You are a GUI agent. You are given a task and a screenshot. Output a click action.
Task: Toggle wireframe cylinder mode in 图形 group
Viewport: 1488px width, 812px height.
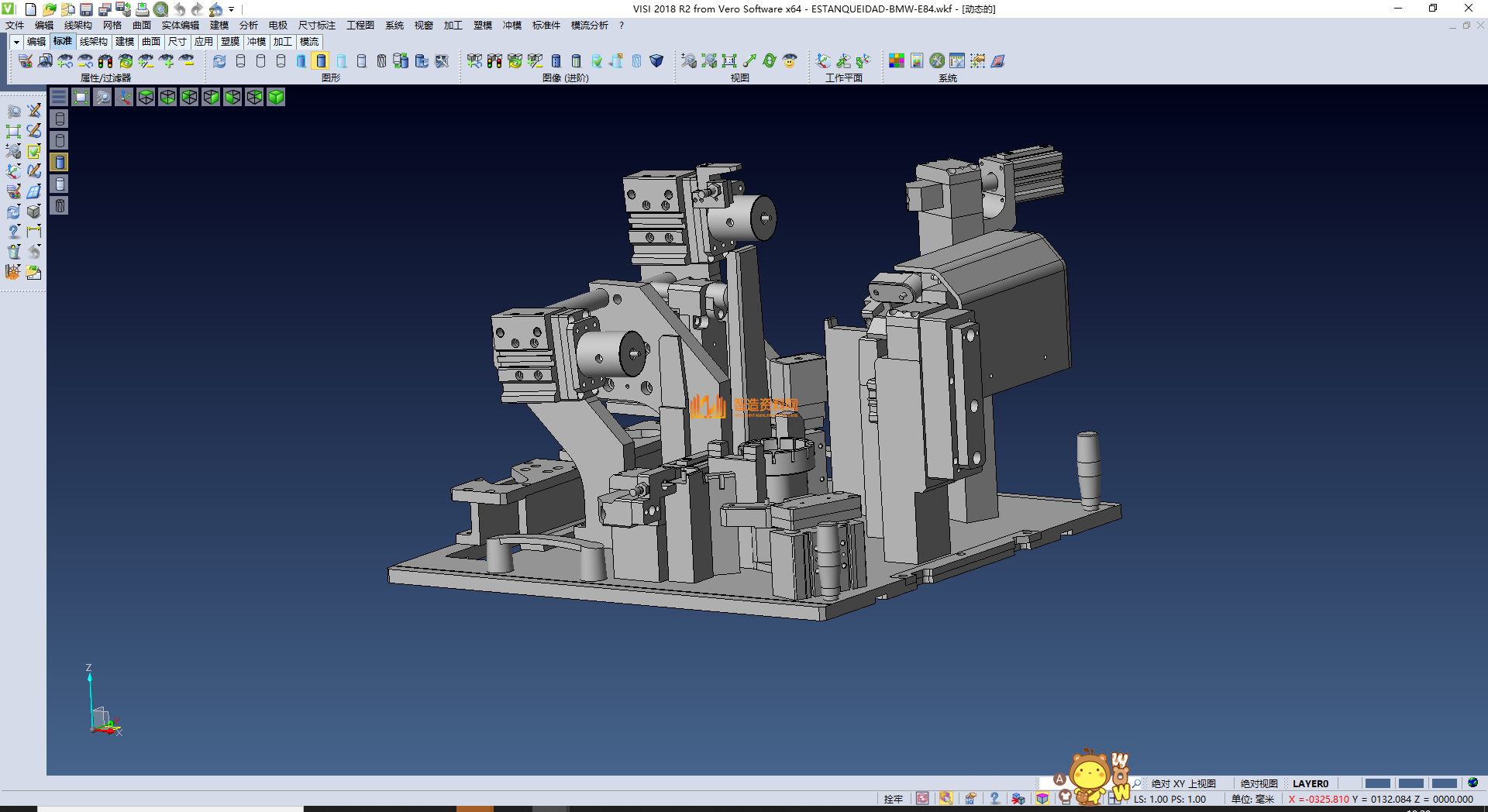coord(240,61)
